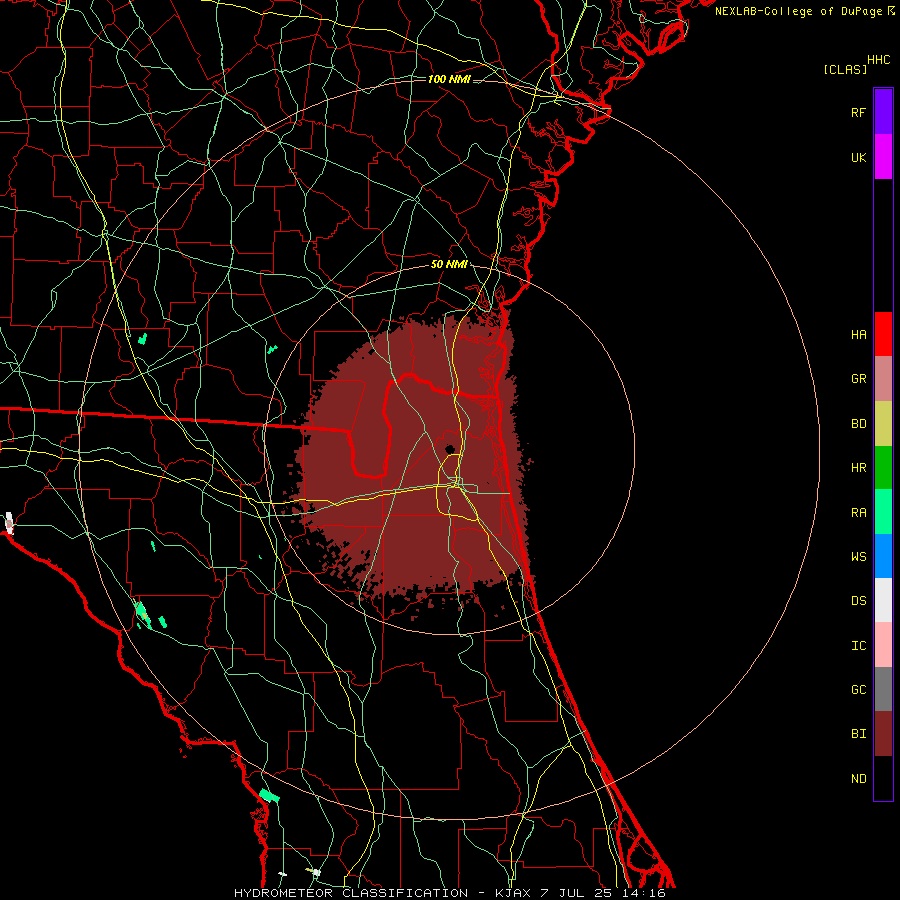900x900 pixels.
Task: Select the BD yellow legend color block
Action: tap(883, 423)
